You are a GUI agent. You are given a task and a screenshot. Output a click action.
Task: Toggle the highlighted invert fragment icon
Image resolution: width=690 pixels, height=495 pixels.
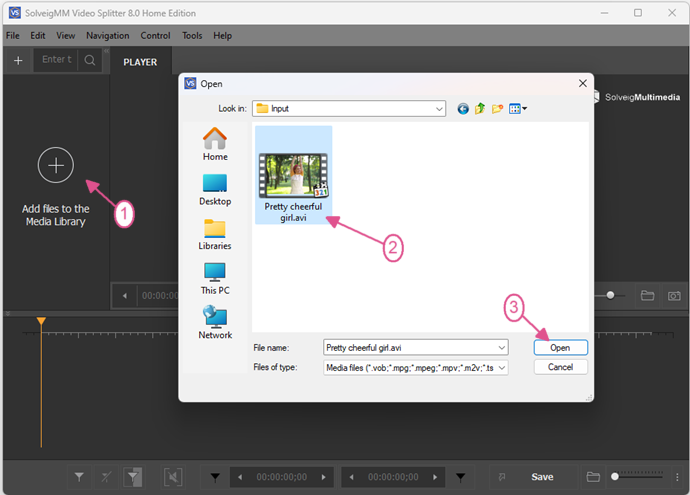(x=133, y=477)
